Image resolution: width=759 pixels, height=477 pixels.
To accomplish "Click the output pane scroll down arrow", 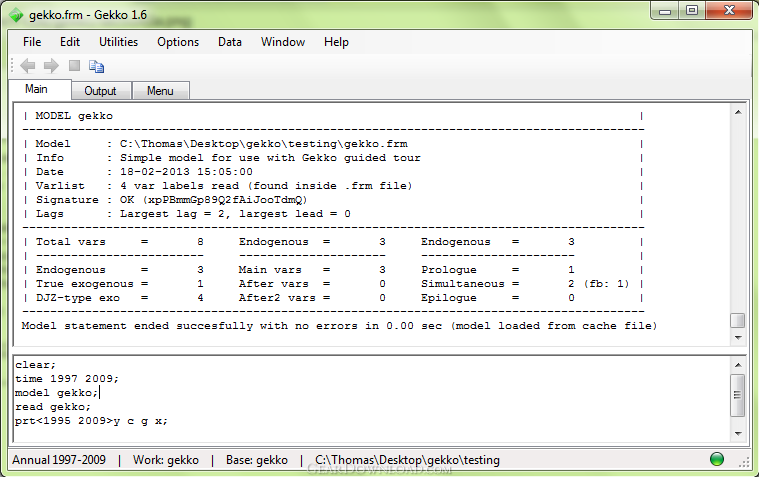I will pos(738,338).
